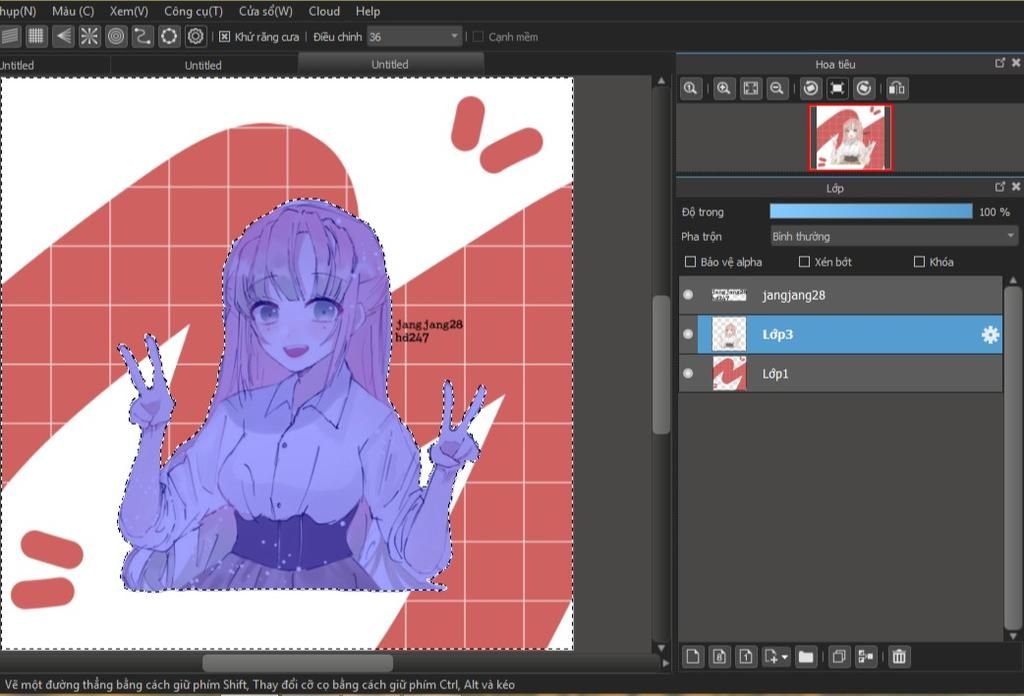Viewport: 1024px width, 696px height.
Task: Select the Lớp1 layer
Action: (840, 373)
